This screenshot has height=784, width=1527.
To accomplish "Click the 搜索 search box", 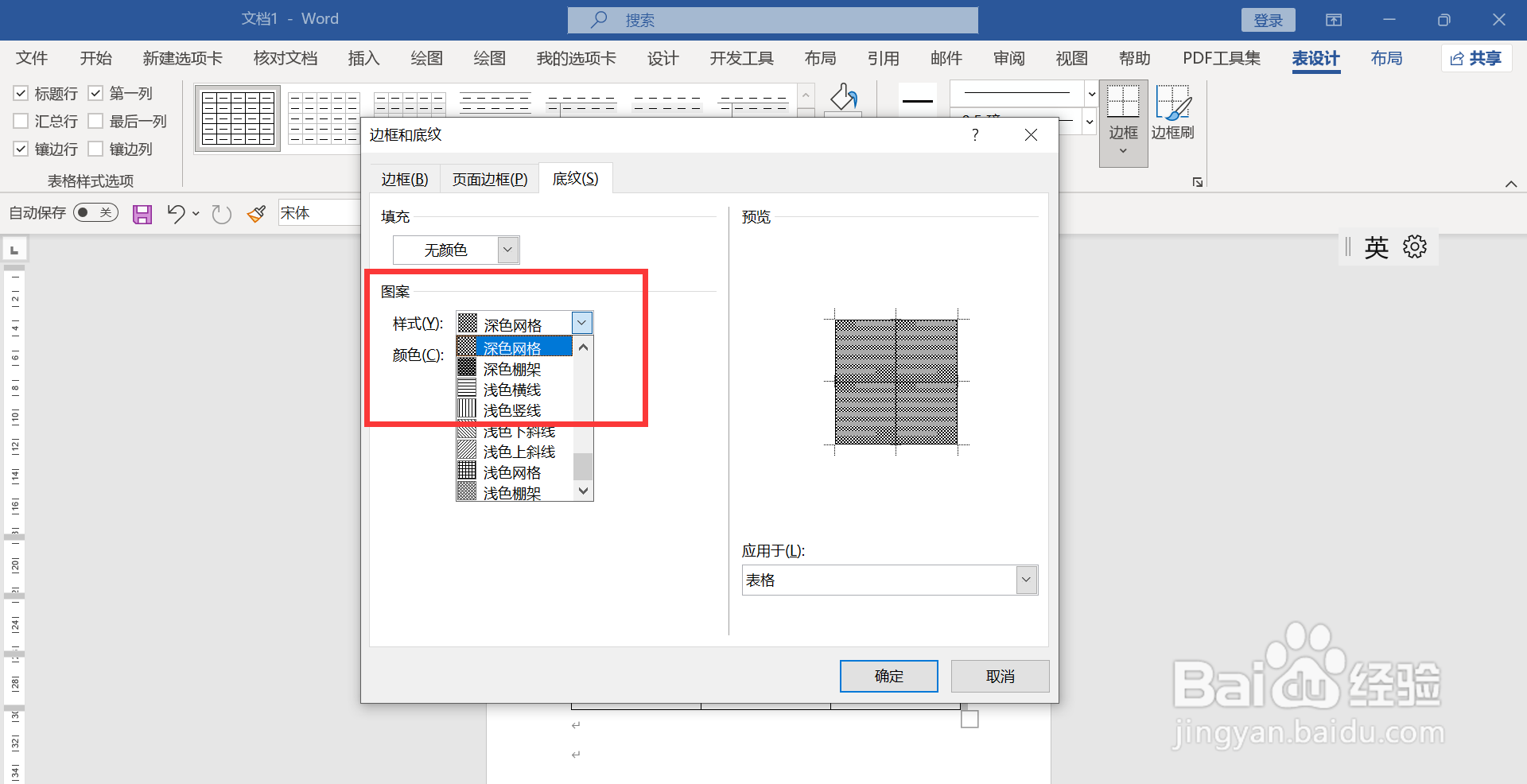I will point(773,20).
